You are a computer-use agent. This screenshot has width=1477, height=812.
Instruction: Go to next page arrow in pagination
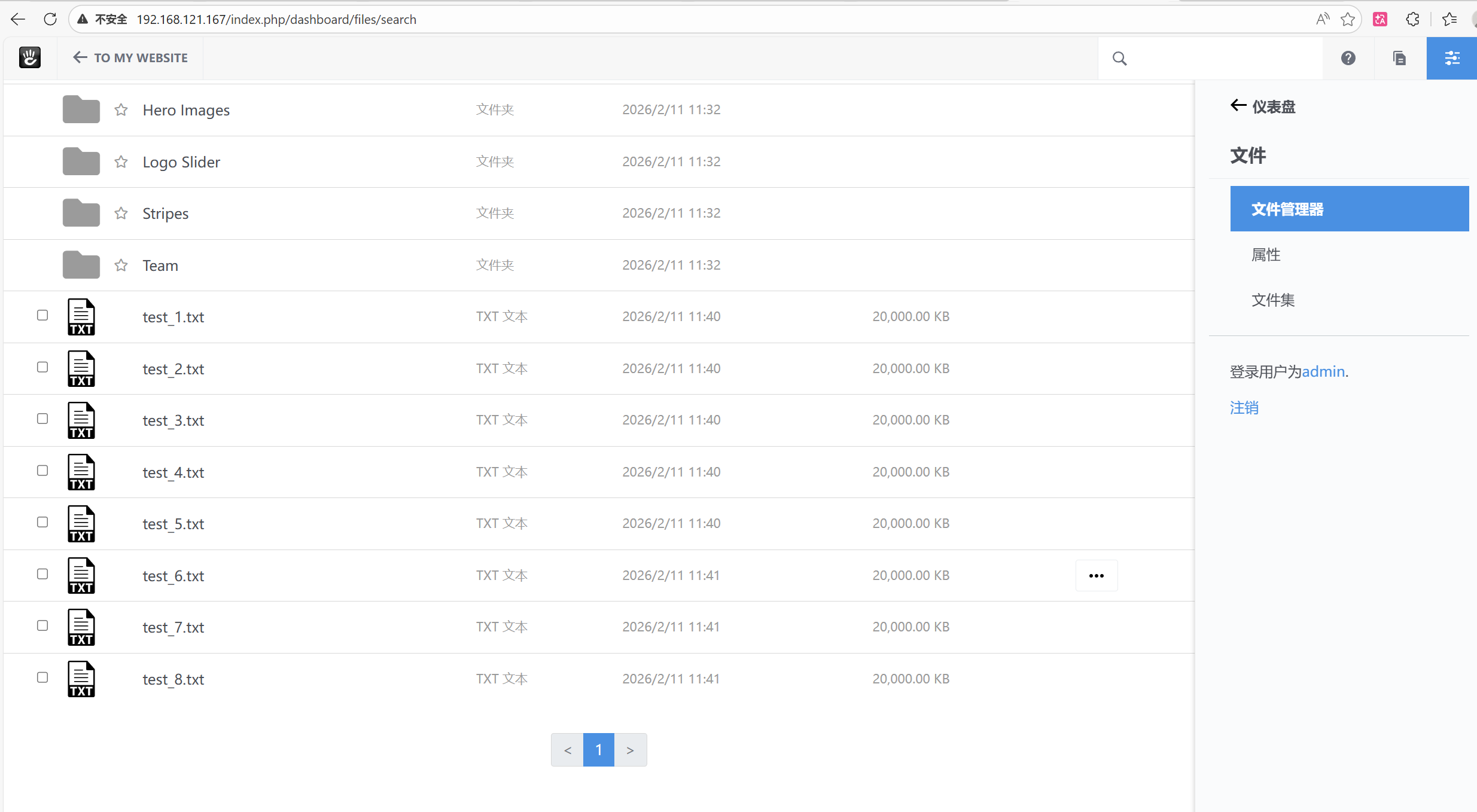click(x=630, y=750)
